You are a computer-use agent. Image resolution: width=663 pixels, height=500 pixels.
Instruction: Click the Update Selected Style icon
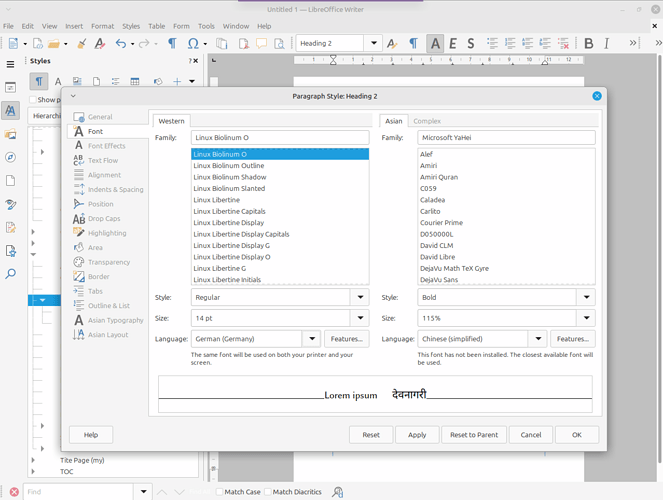(x=392, y=44)
